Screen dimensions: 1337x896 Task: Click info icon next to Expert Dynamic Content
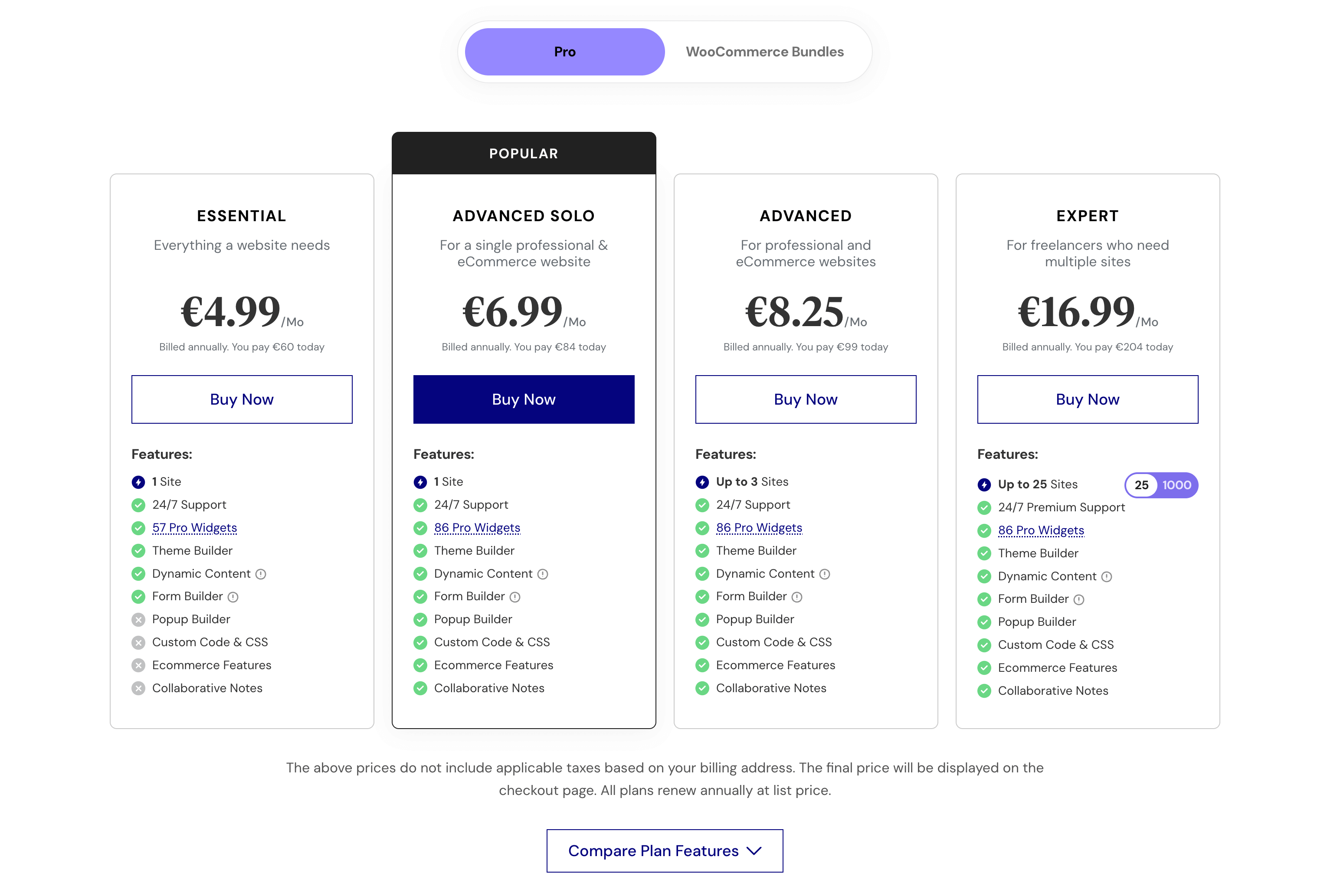pos(1107,577)
